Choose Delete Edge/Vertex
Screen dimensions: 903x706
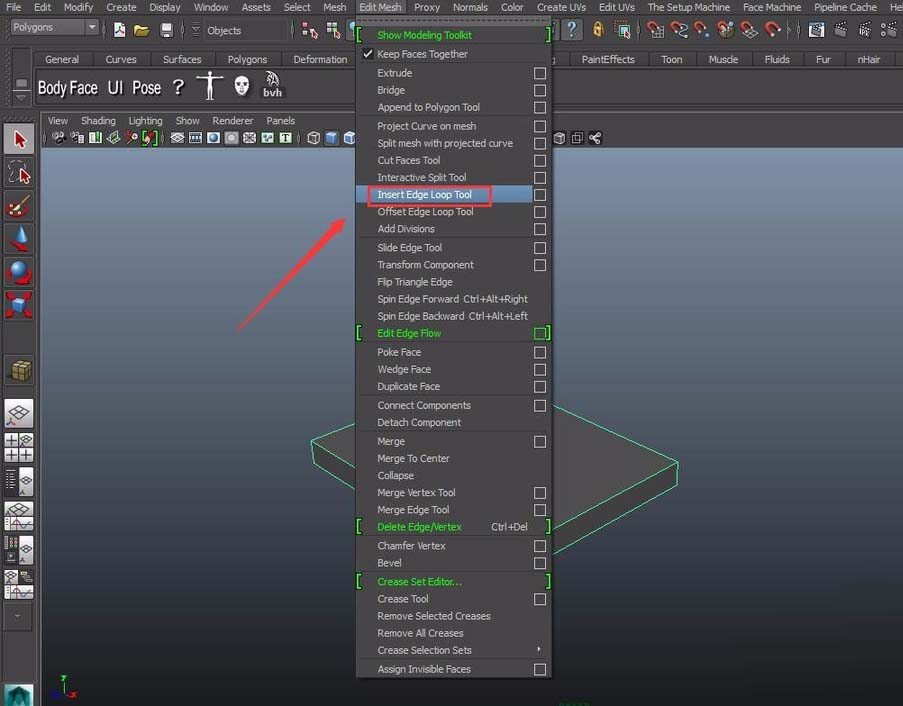click(x=419, y=527)
